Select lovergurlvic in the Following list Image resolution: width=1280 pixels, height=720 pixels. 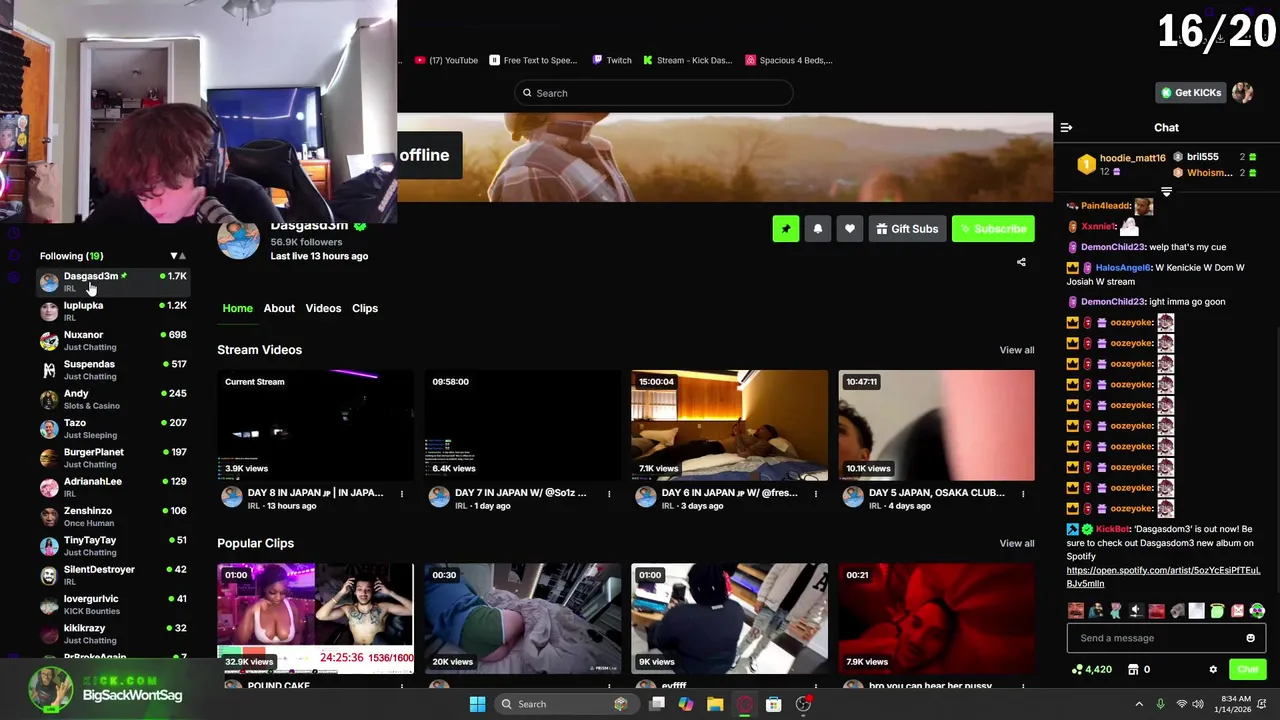coord(113,604)
